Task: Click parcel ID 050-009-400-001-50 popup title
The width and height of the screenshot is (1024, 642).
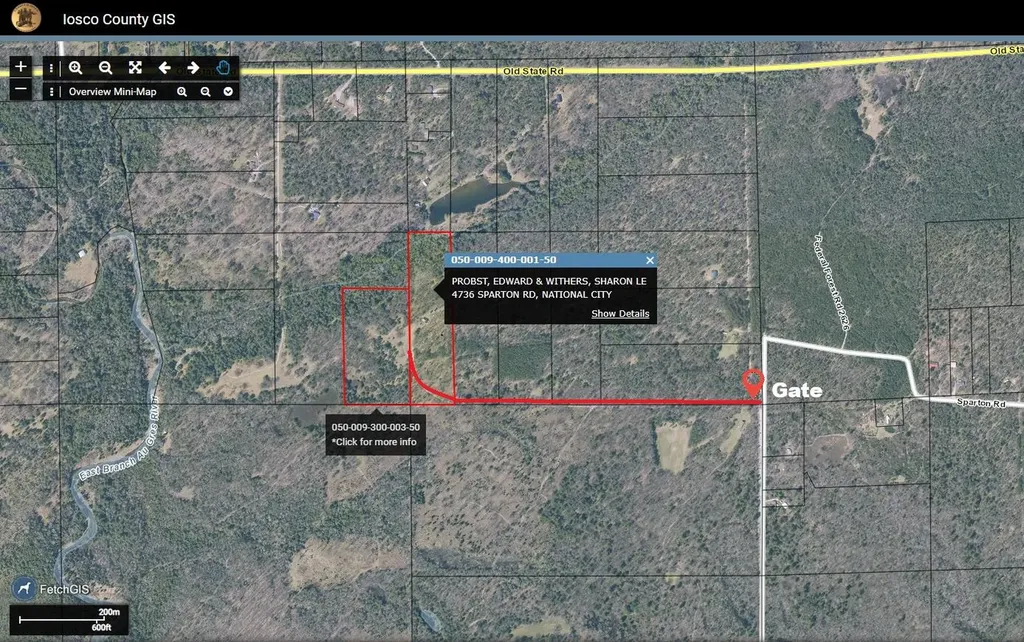Action: point(504,260)
